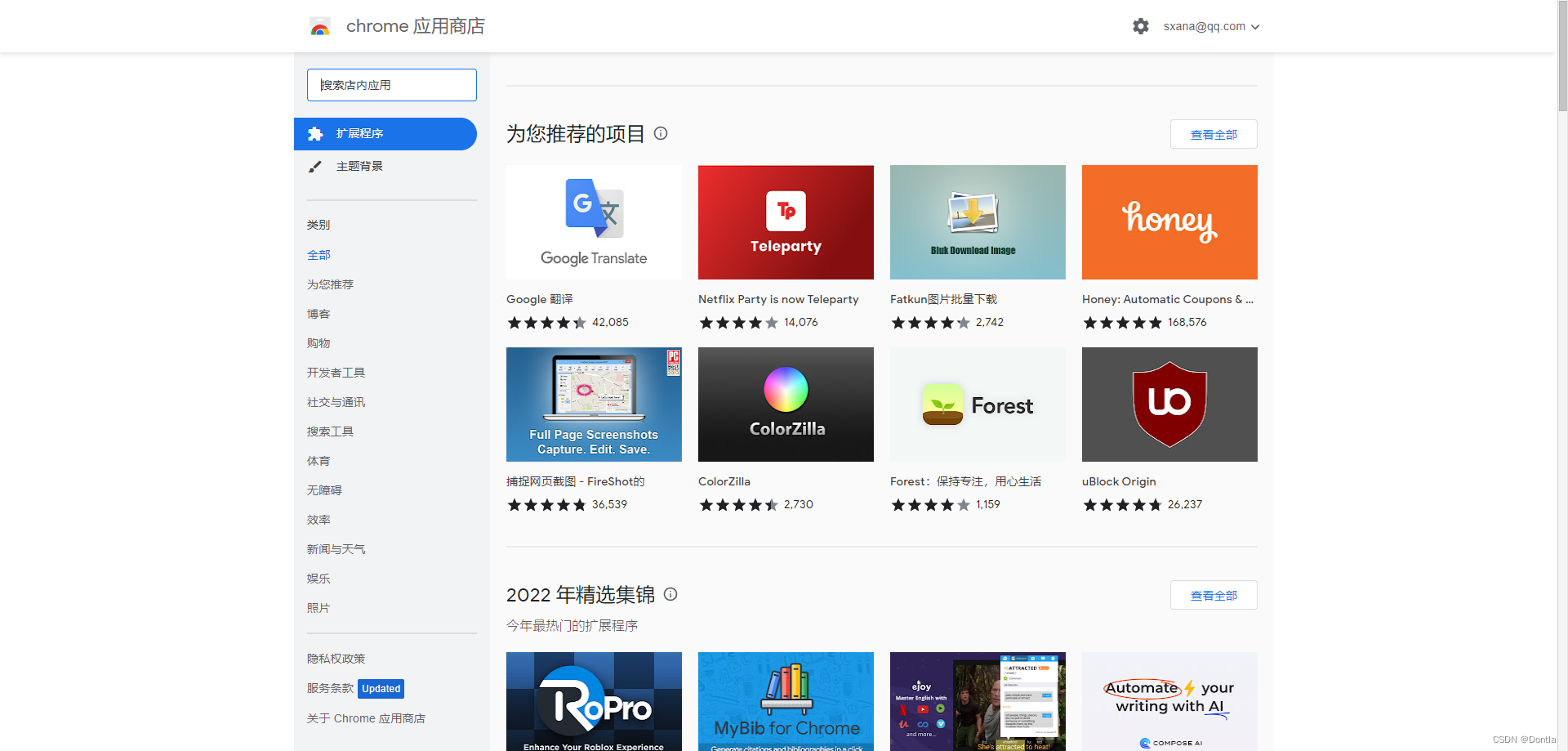The height and width of the screenshot is (751, 1568).
Task: Choose the 体育 category
Action: (x=318, y=461)
